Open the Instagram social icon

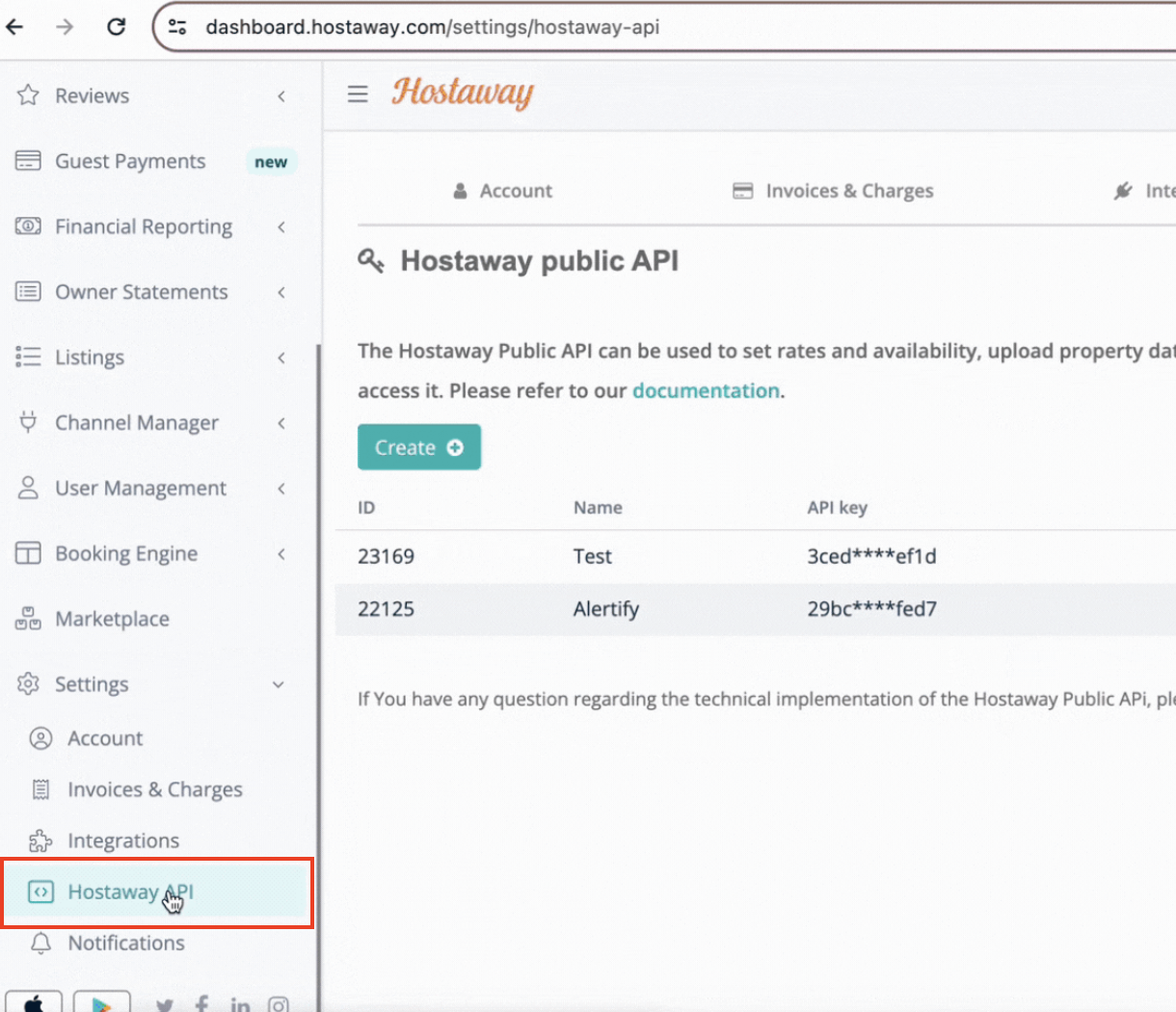[x=279, y=1005]
